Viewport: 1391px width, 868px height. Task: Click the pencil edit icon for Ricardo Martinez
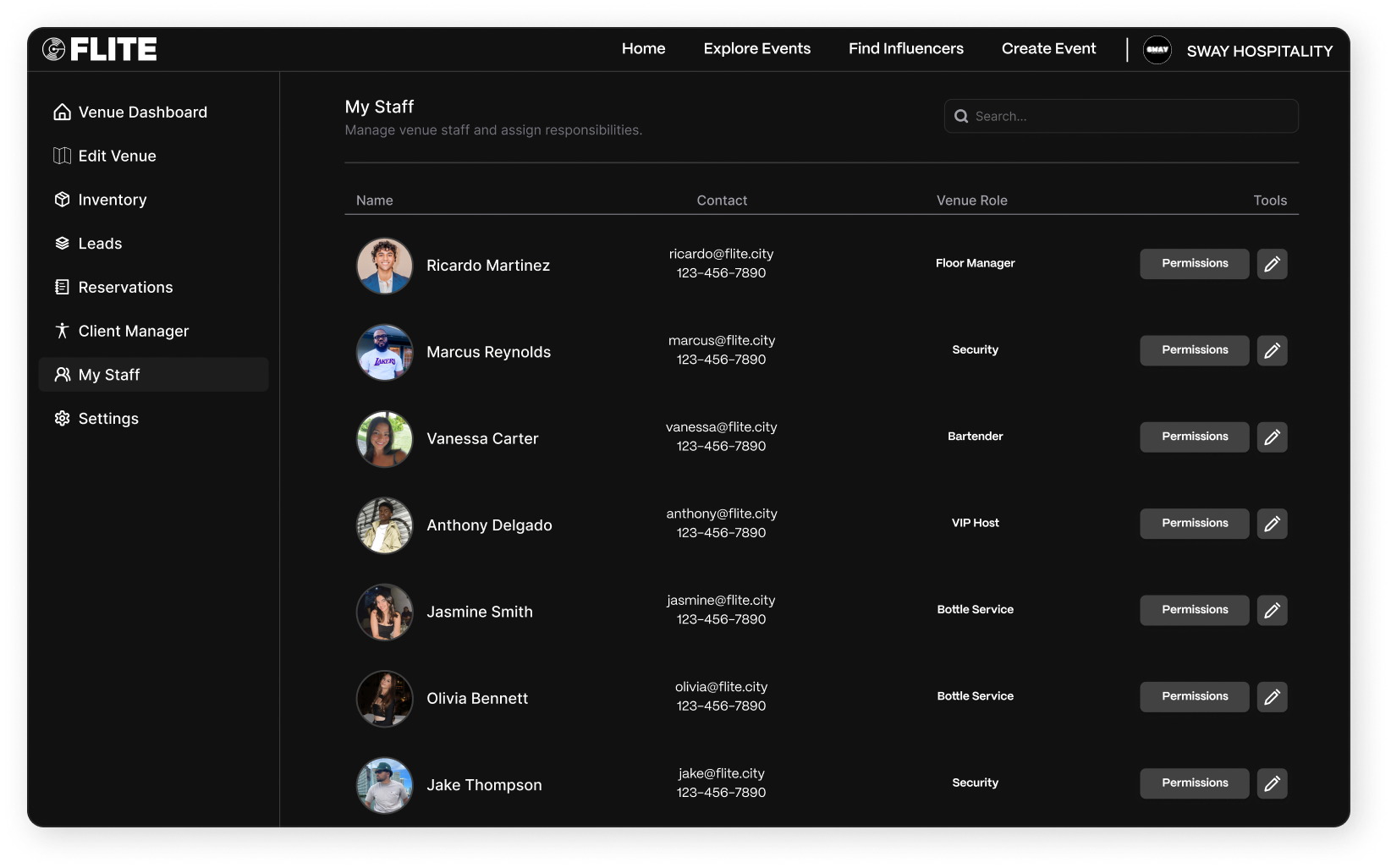[1272, 264]
